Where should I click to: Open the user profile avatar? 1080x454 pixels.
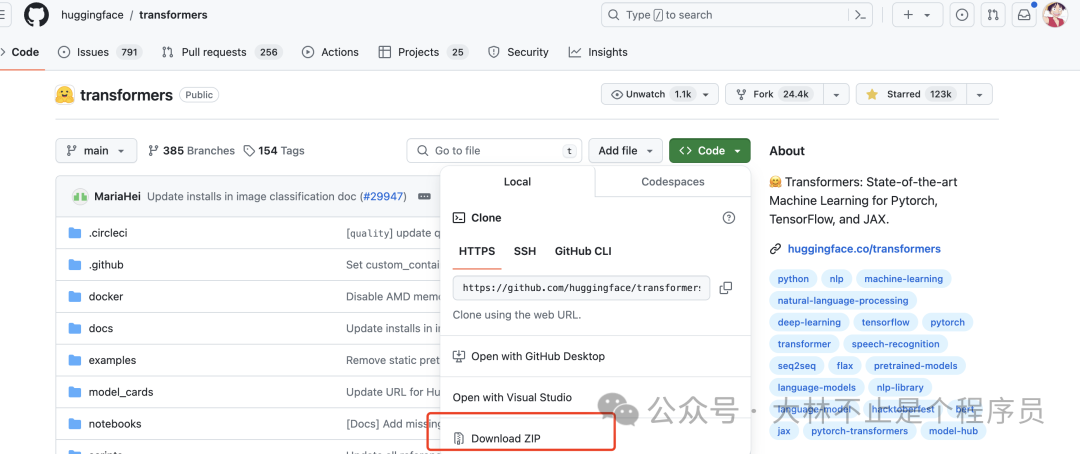click(x=1055, y=14)
